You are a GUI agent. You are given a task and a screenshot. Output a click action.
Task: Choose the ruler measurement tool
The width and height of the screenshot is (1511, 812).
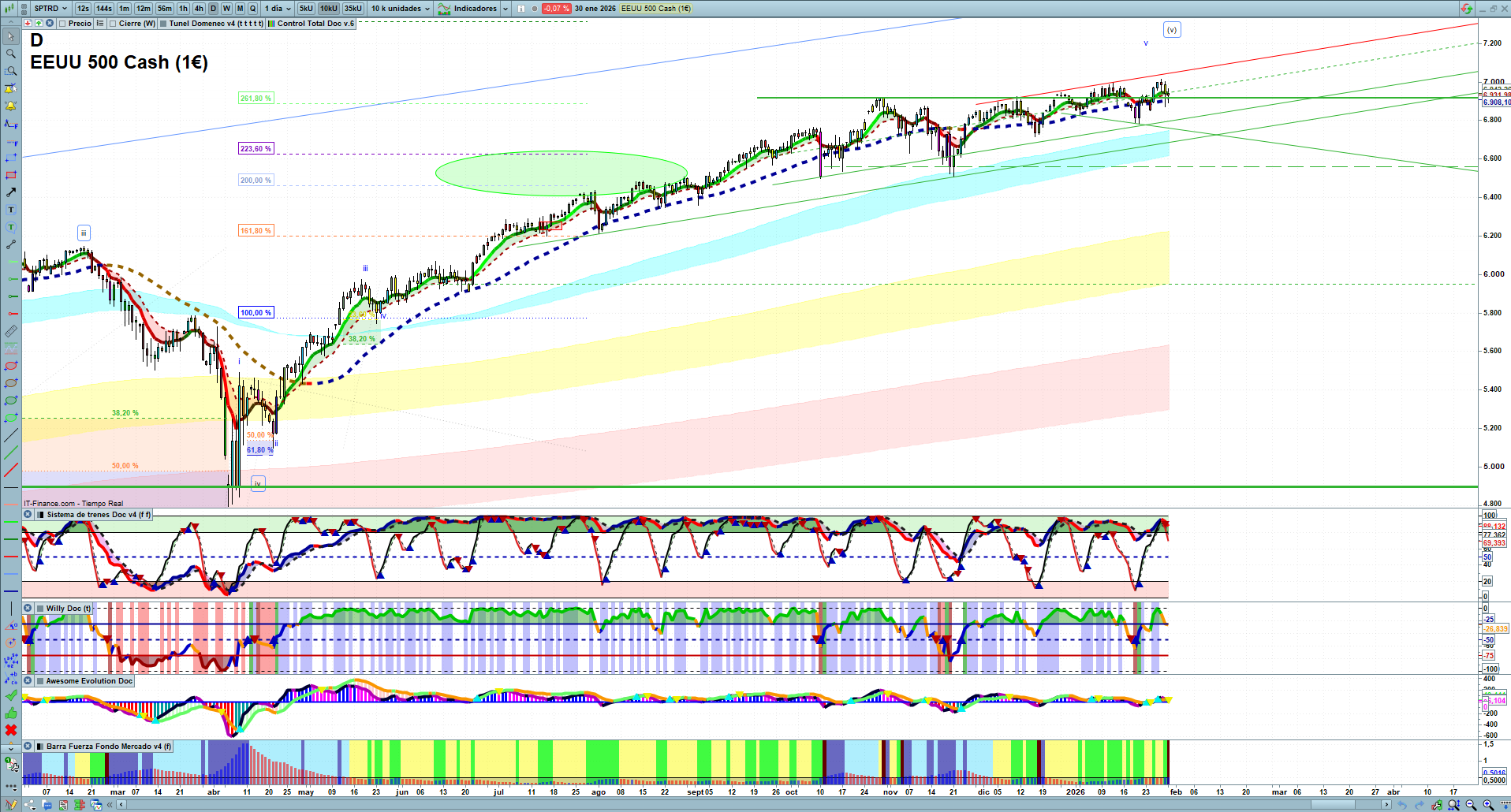11,331
